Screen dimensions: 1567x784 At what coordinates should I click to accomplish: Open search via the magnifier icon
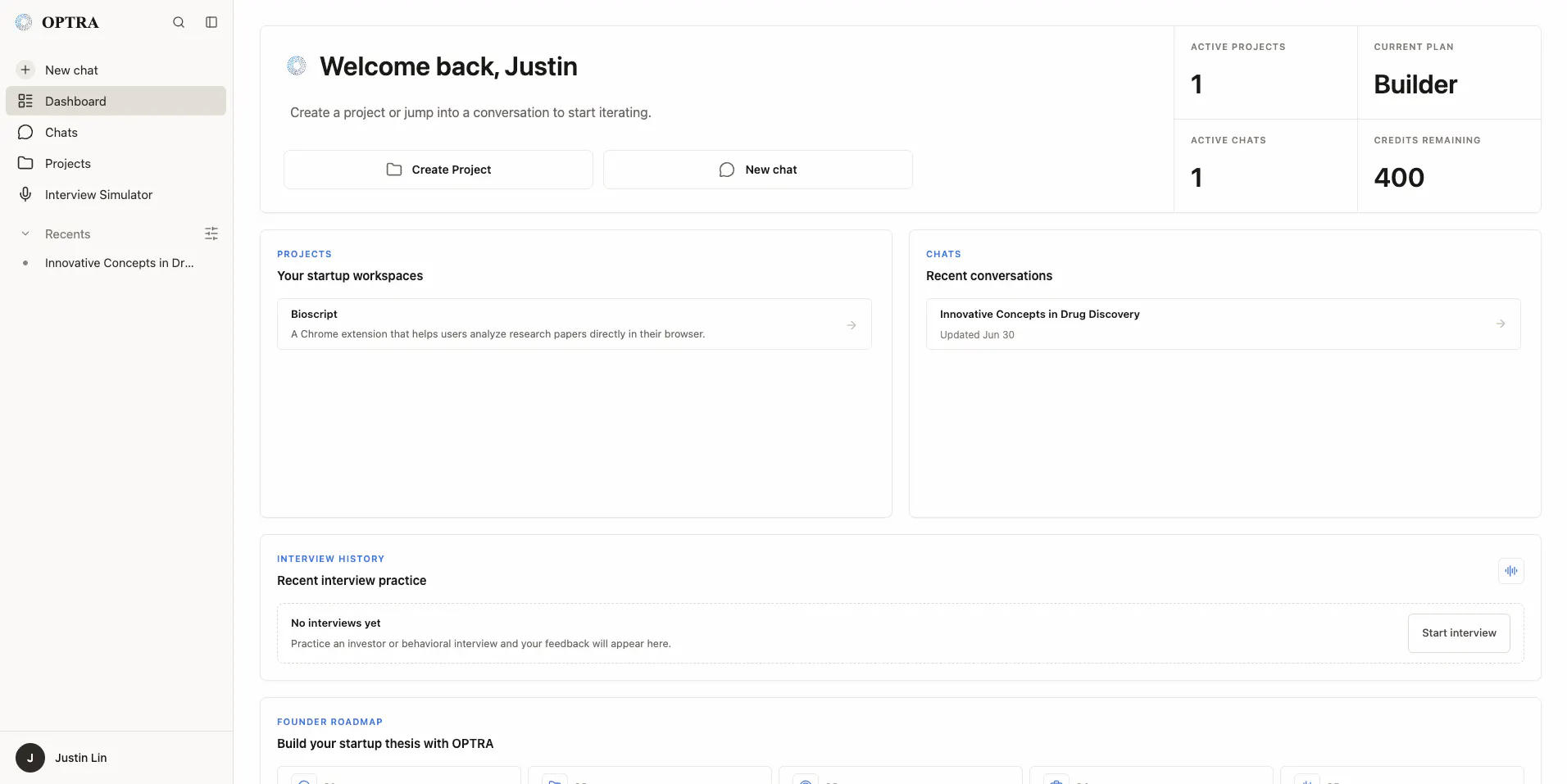179,22
